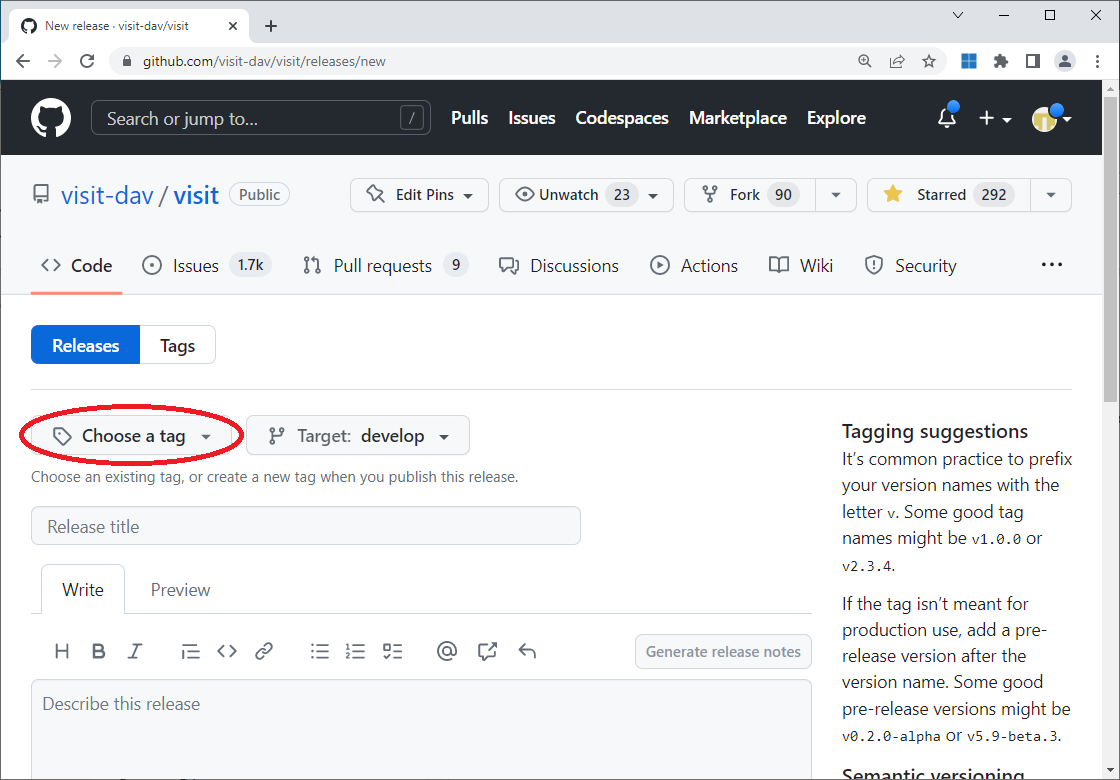Open the Issues repository tab

coord(206,266)
